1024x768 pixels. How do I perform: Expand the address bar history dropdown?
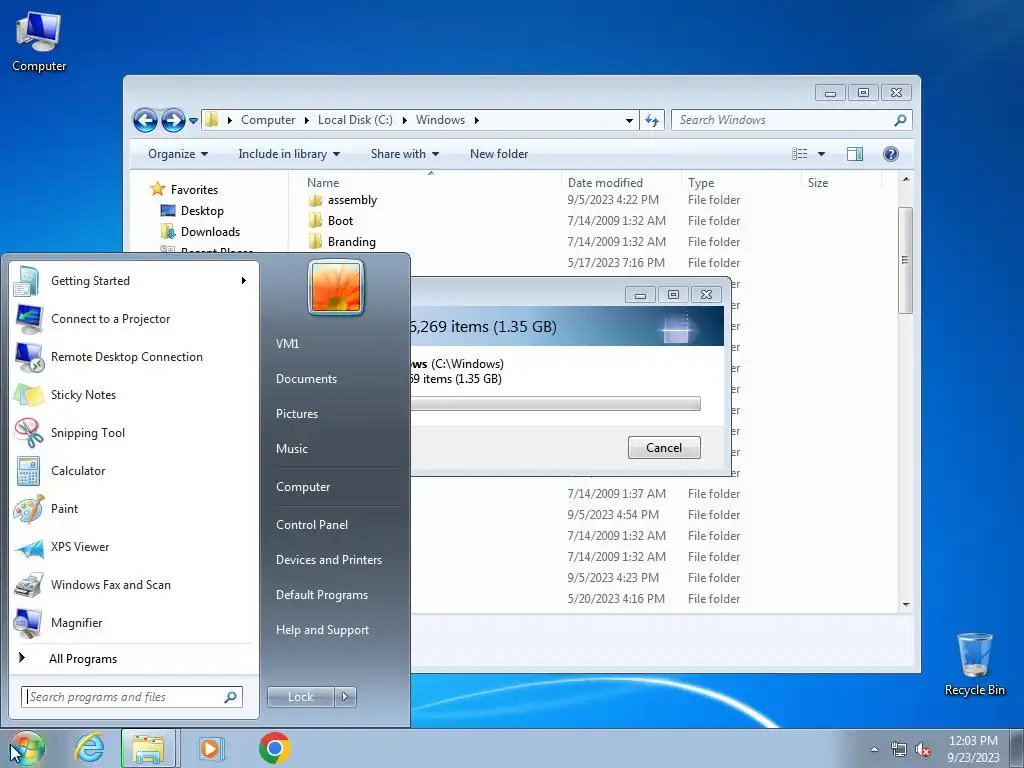629,121
